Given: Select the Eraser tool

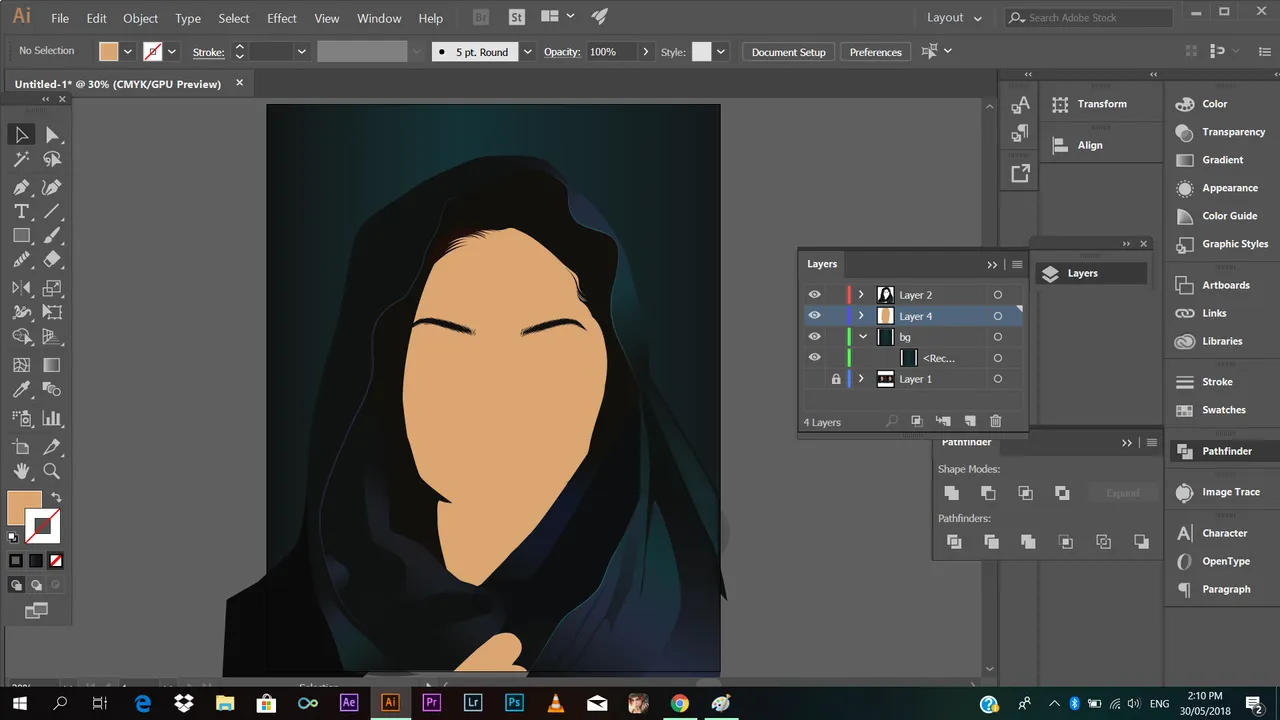Looking at the screenshot, I should point(52,260).
